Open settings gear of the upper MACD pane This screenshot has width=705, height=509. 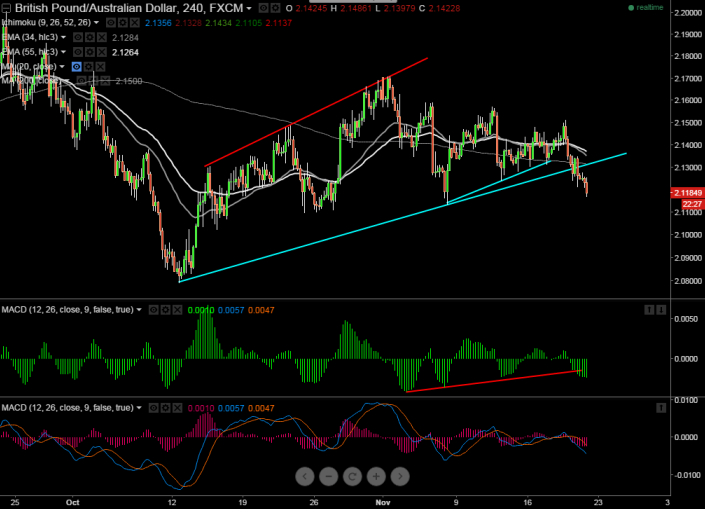165,310
